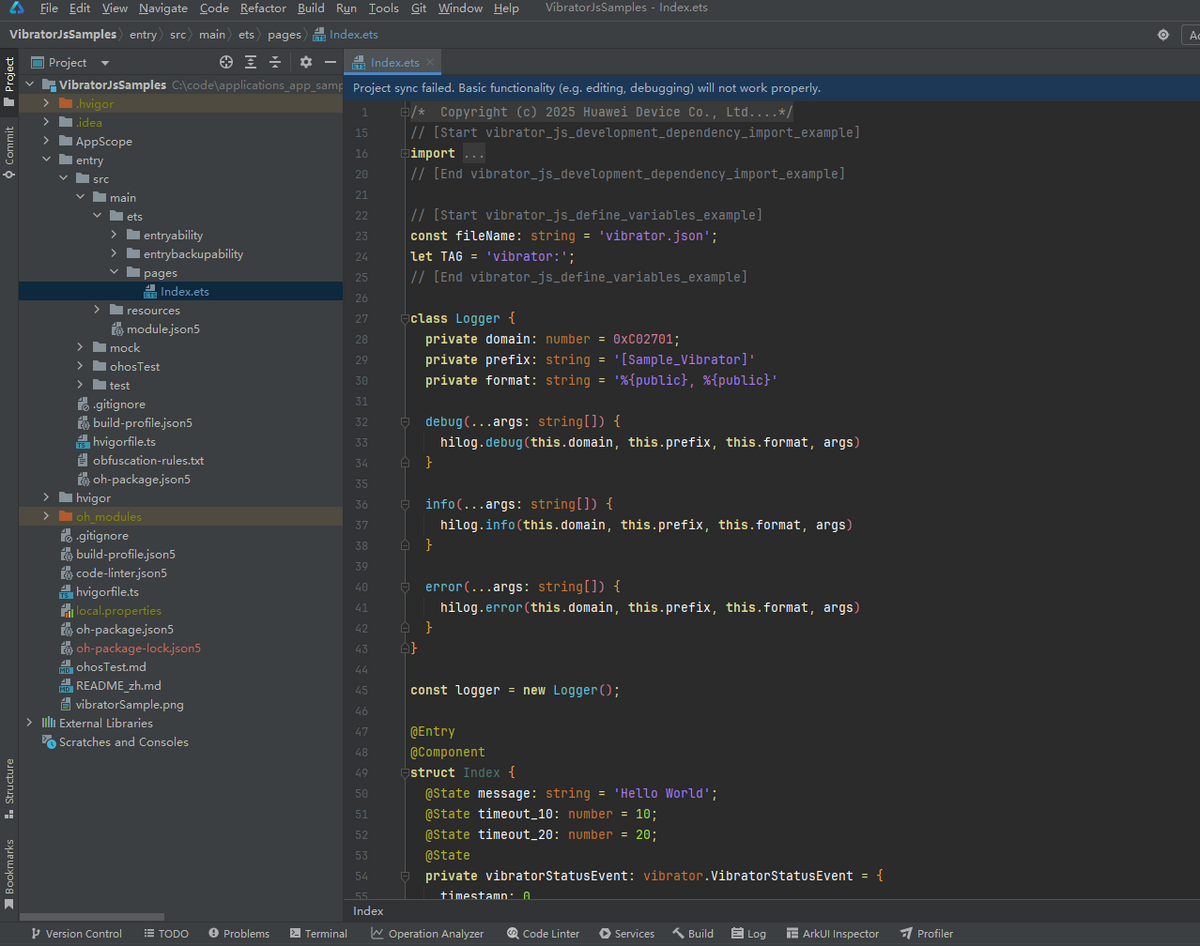
Task: Click the locate/select opened file target icon
Action: pos(226,62)
